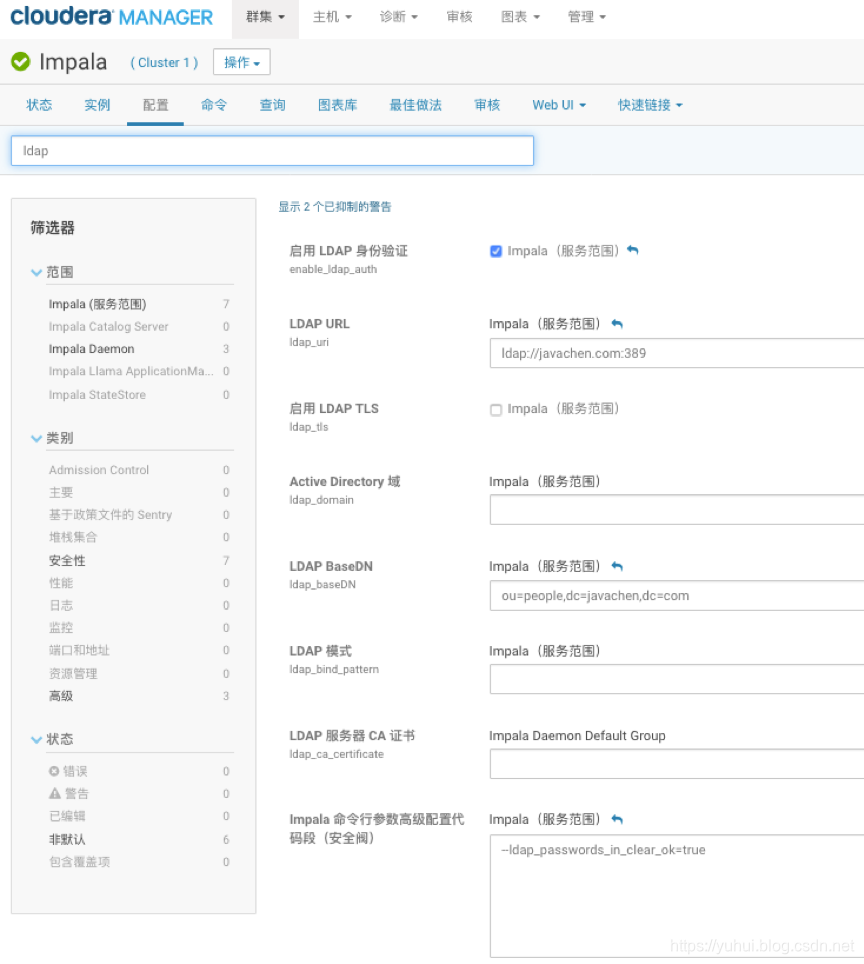The height and width of the screenshot is (964, 864).
Task: Click the ldap configuration search box
Action: pyautogui.click(x=272, y=151)
